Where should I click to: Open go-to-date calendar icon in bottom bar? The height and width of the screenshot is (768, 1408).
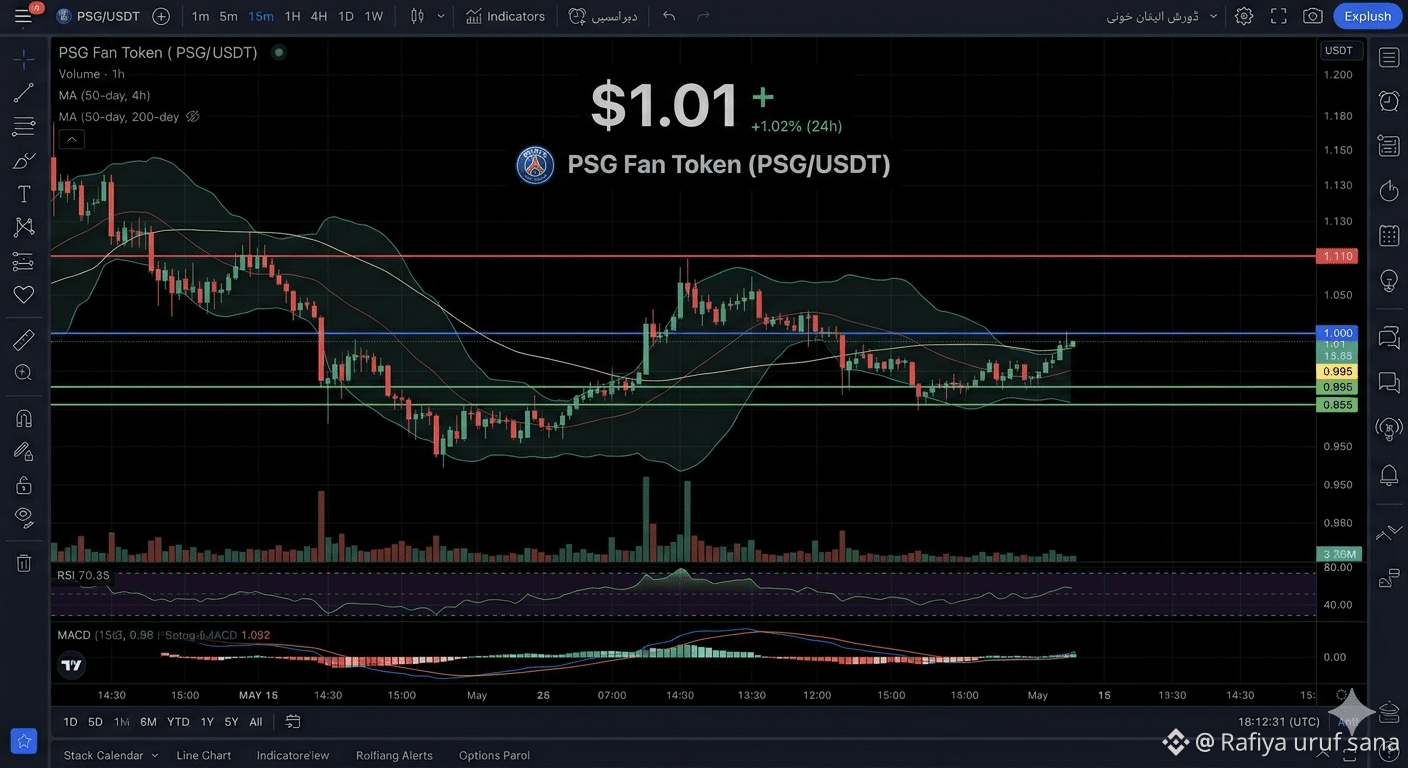(293, 721)
